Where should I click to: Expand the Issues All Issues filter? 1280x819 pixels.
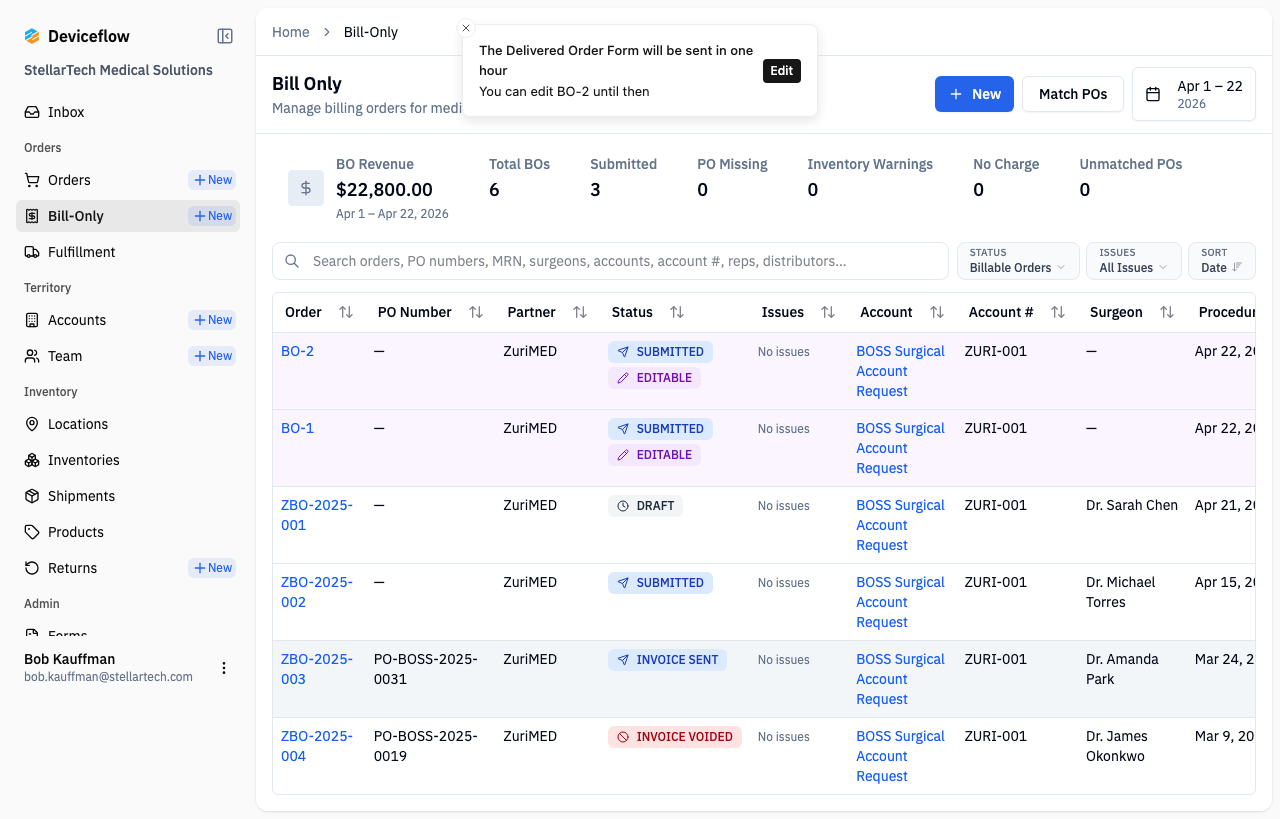coord(1134,261)
